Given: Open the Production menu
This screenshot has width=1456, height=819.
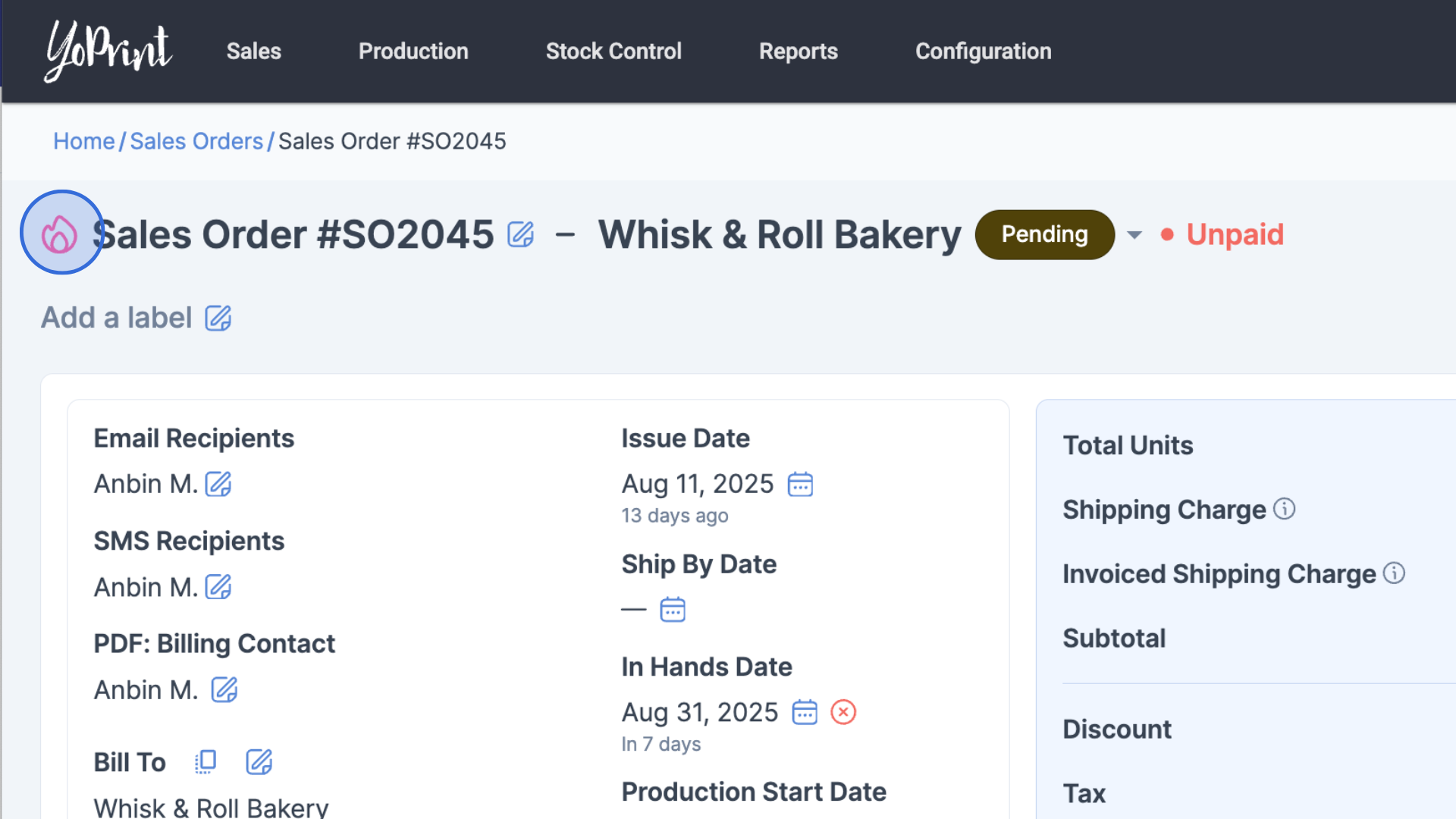Looking at the screenshot, I should click(413, 51).
